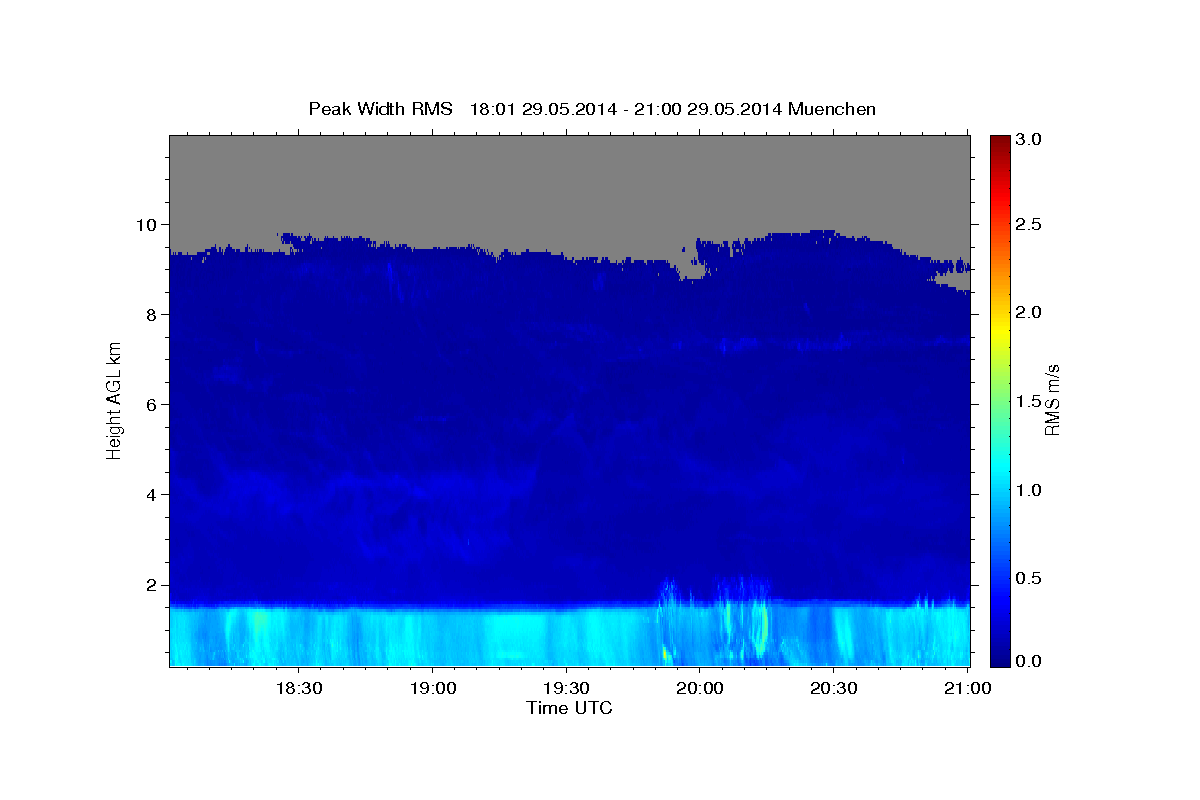This screenshot has width=1200, height=800.
Task: Click the colorbar value 1.0
Action: [1029, 490]
